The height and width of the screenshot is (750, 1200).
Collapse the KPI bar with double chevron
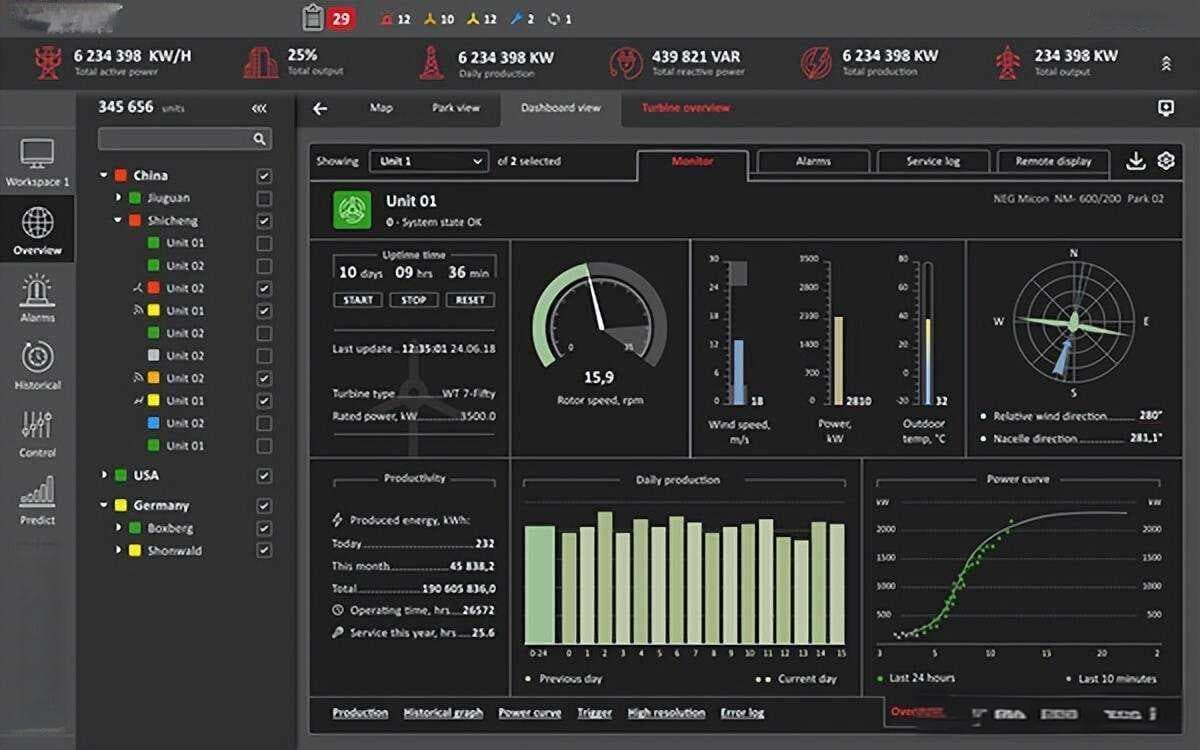click(x=1166, y=63)
